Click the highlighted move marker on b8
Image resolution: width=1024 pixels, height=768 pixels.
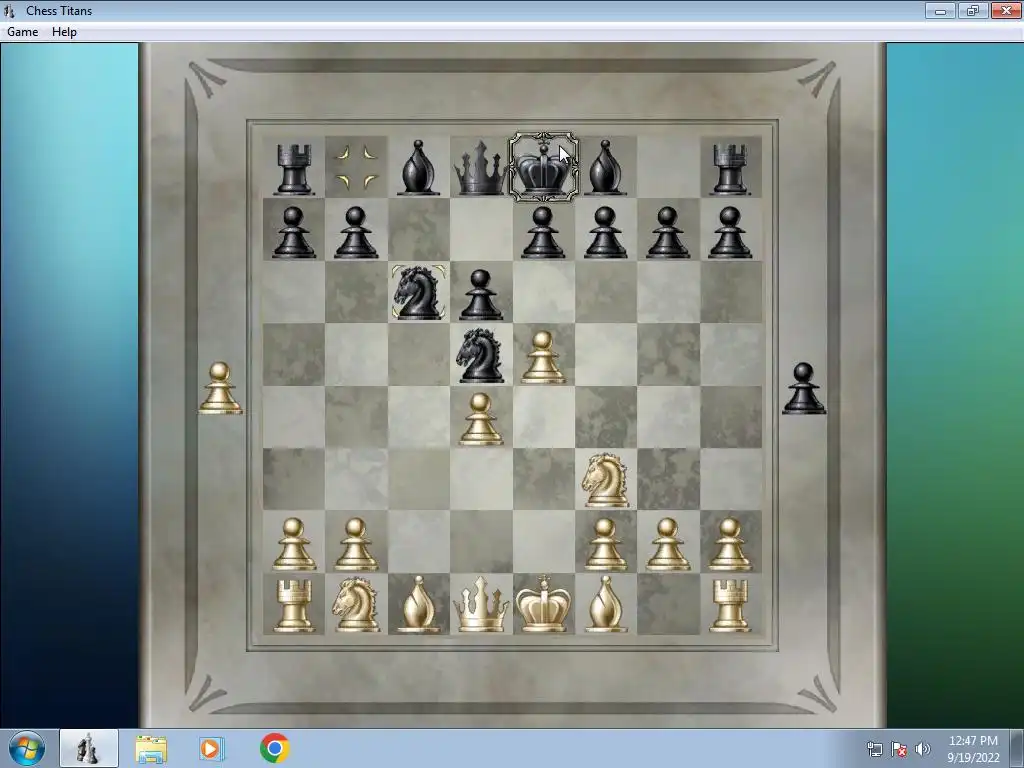(x=356, y=167)
